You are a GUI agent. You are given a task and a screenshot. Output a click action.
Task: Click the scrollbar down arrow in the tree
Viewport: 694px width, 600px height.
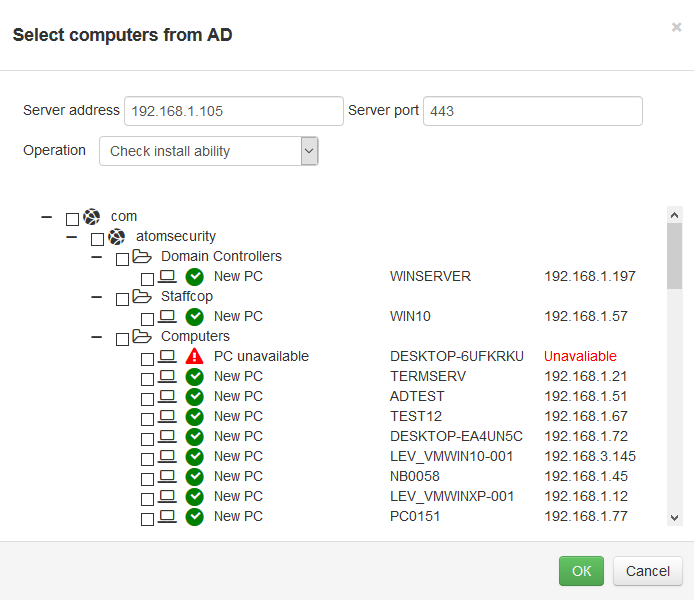pos(674,517)
